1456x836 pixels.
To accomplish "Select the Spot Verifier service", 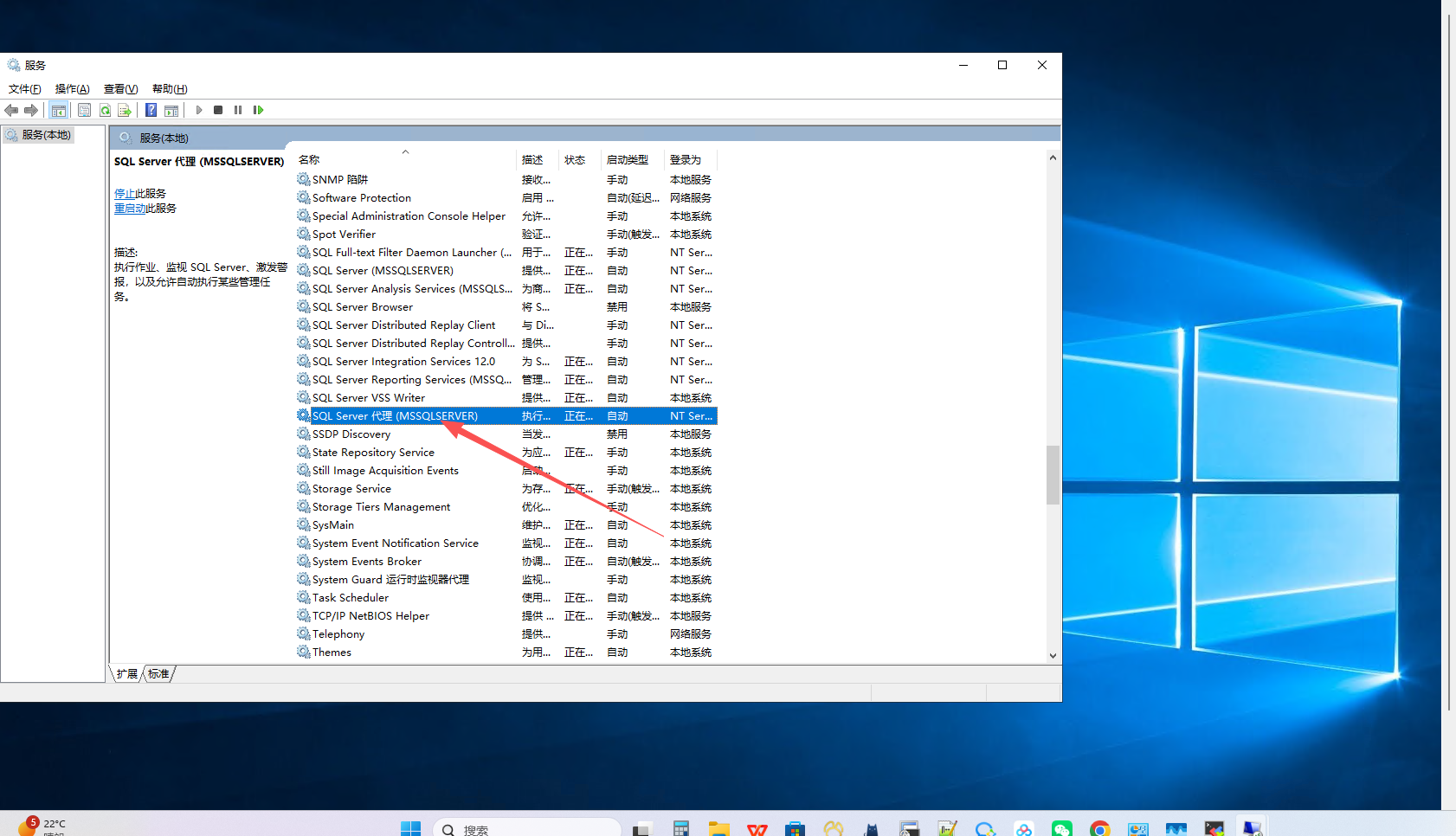I will 506,235.
